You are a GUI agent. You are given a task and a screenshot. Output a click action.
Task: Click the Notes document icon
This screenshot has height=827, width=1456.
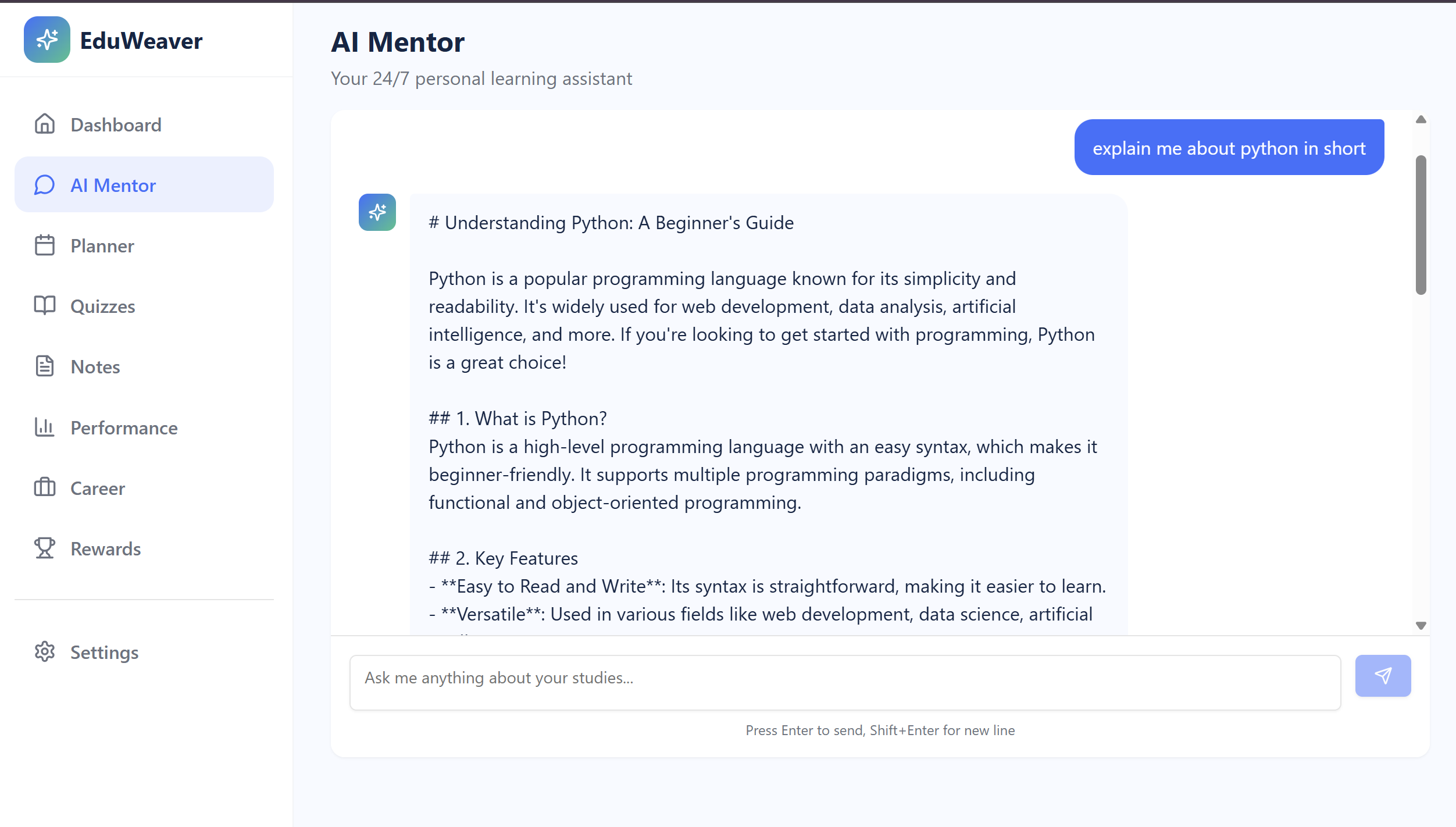pyautogui.click(x=45, y=366)
